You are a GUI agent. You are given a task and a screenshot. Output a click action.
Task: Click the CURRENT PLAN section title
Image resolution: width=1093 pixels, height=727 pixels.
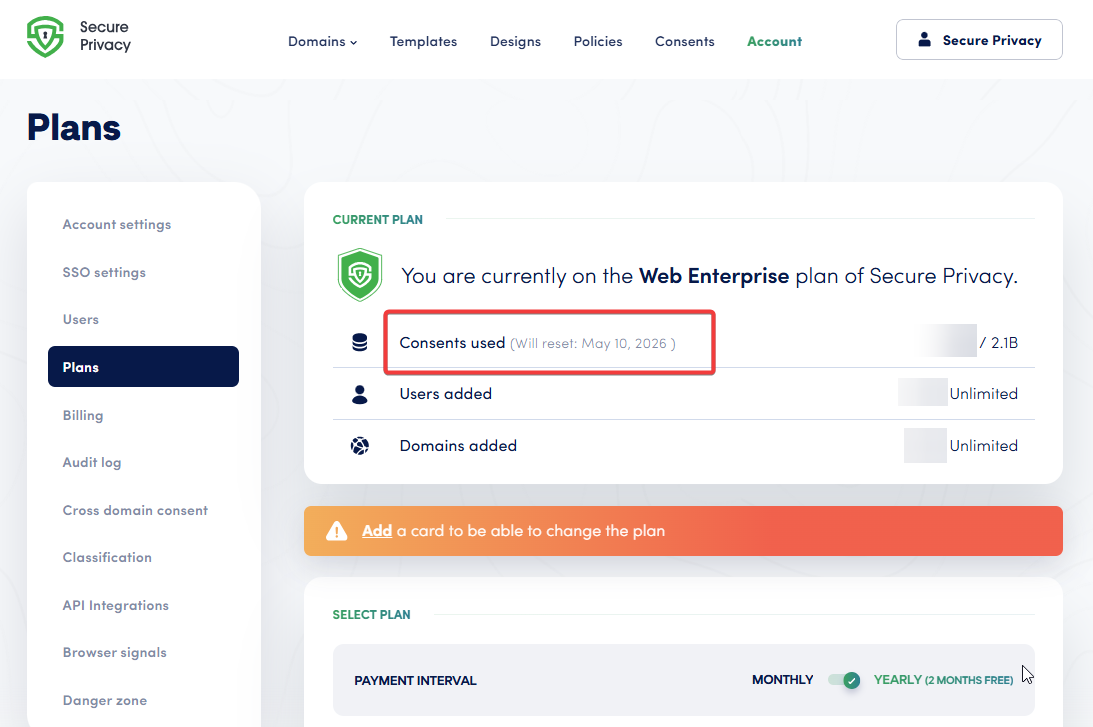(378, 220)
